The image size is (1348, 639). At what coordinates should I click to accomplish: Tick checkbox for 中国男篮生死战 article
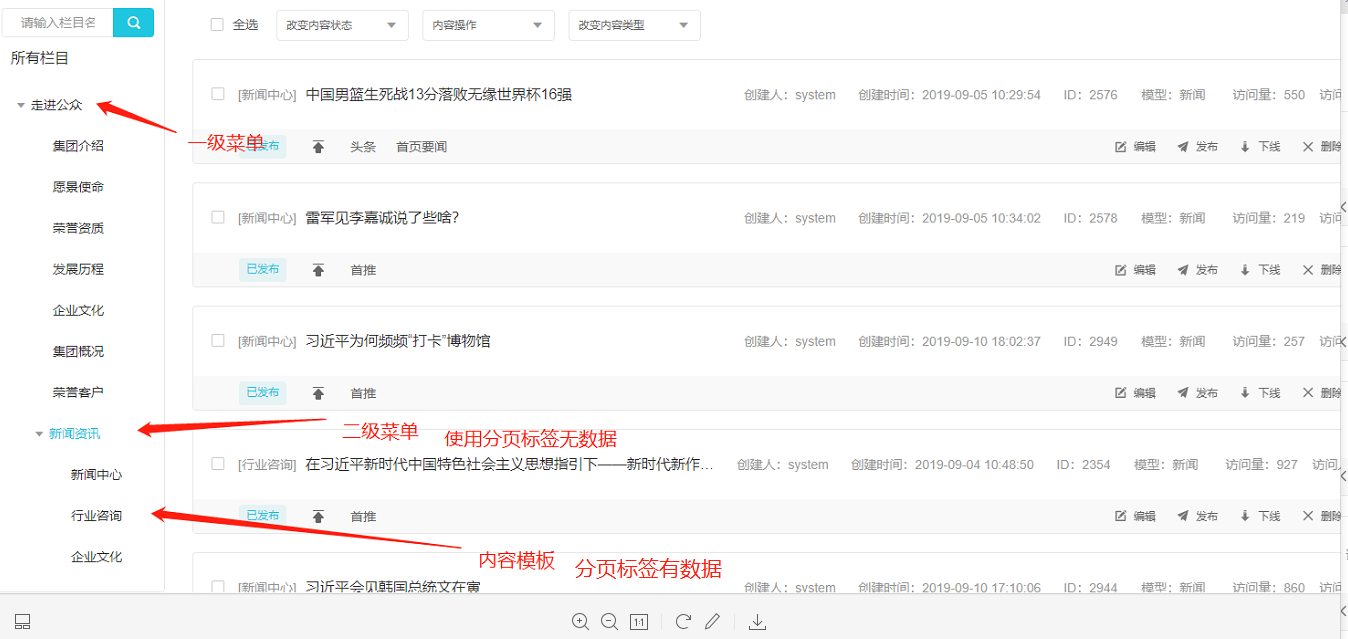[218, 94]
